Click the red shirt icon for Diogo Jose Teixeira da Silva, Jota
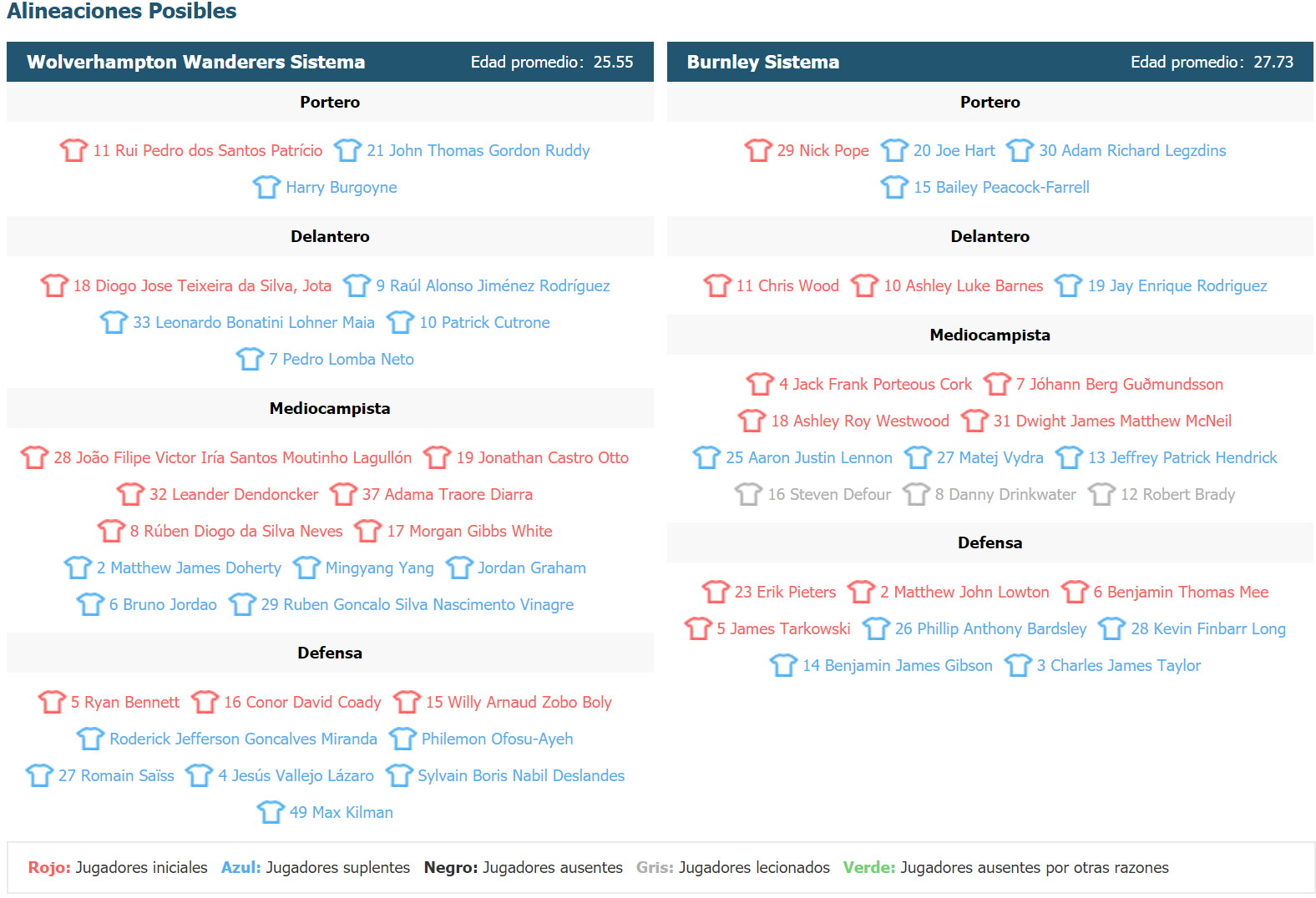The width and height of the screenshot is (1316, 898). 54,285
